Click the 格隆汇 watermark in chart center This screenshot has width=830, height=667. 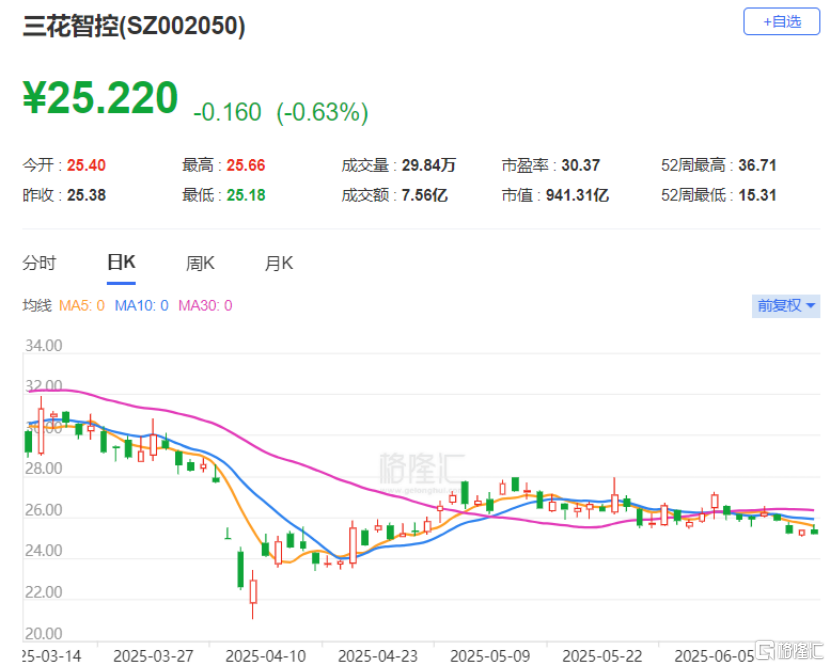click(x=422, y=469)
